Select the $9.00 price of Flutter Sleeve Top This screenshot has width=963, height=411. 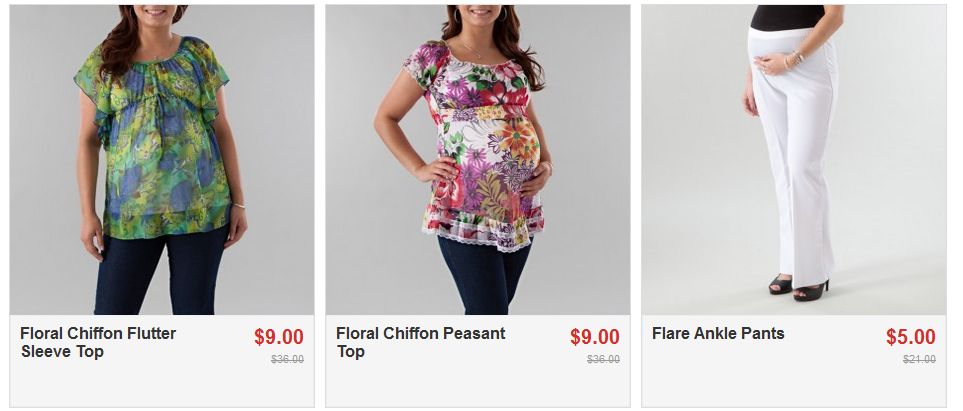279,337
